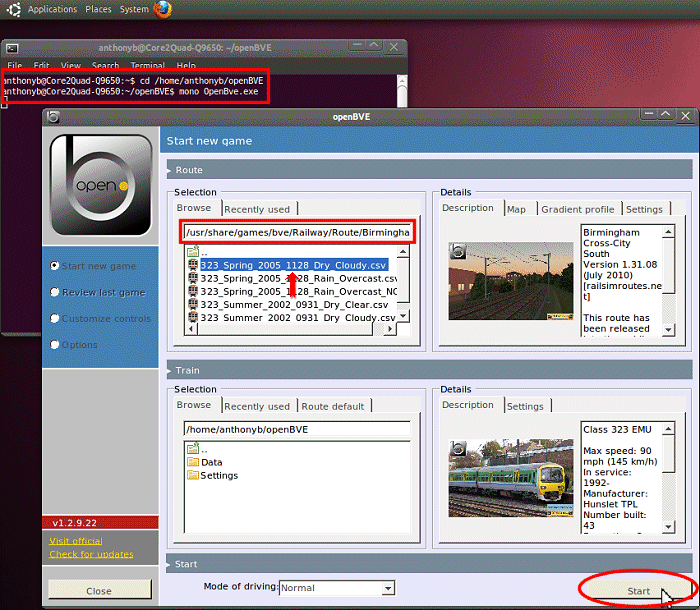Open the Data folder icon
The image size is (700, 610).
(193, 462)
